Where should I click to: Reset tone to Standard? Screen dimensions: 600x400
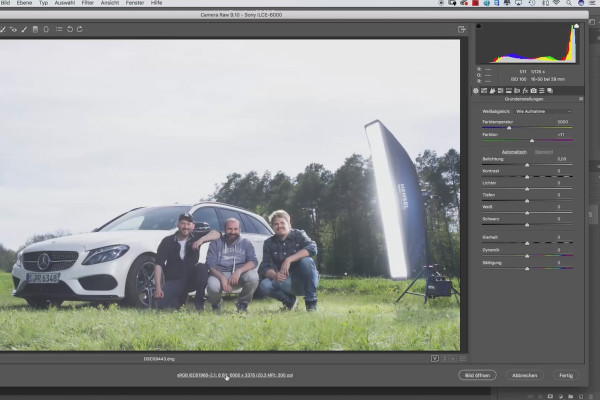click(x=543, y=152)
